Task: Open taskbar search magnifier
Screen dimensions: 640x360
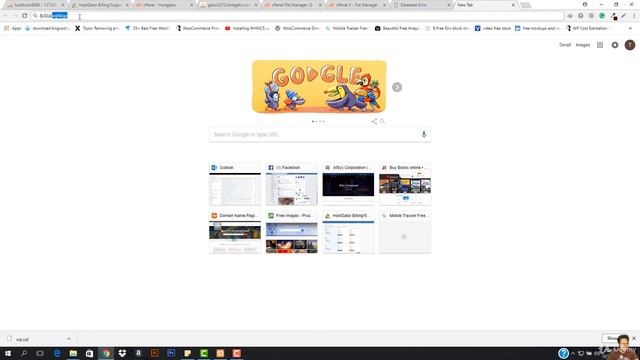Action: tap(24, 353)
